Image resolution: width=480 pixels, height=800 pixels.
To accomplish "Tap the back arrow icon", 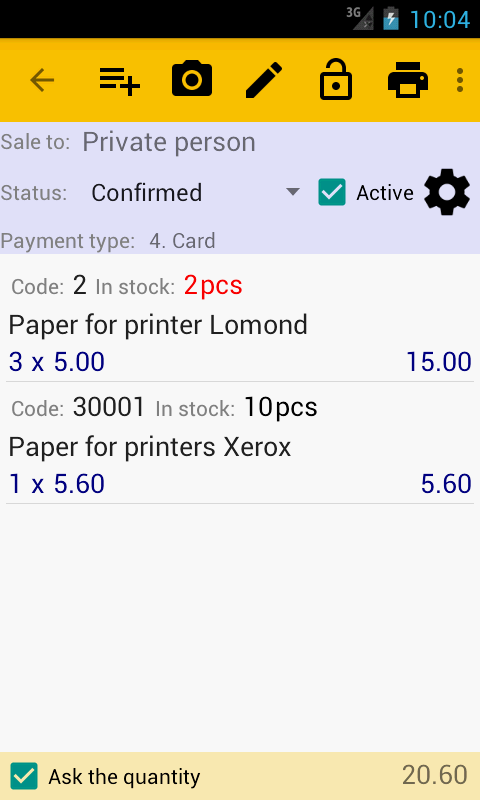I will click(x=42, y=80).
